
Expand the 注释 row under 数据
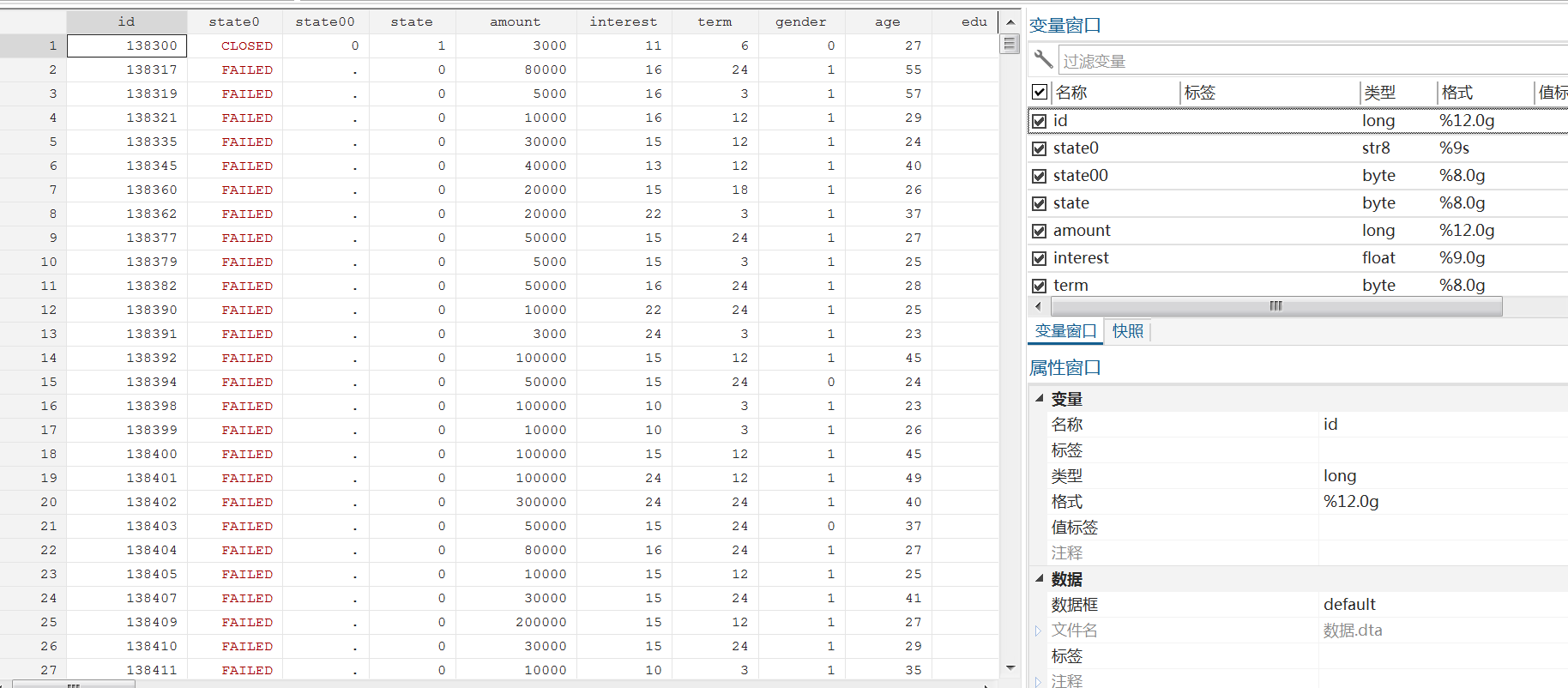[x=1038, y=681]
